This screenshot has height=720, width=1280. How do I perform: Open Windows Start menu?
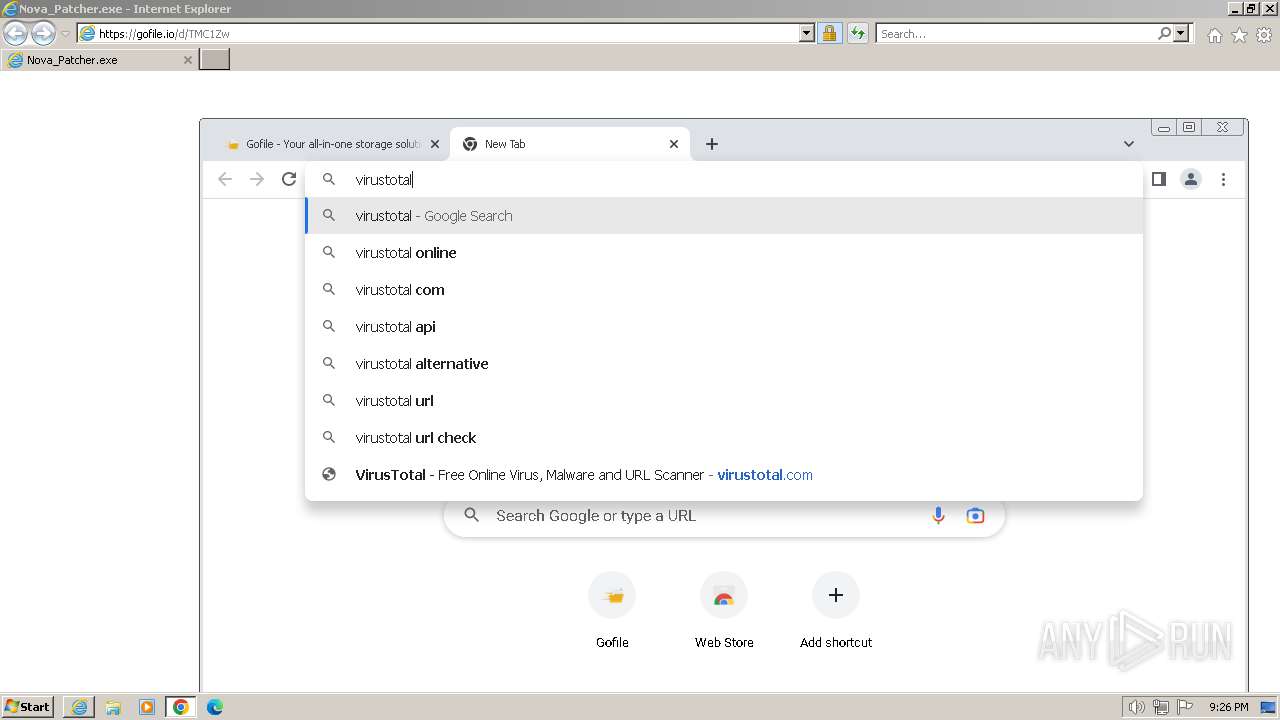point(28,707)
